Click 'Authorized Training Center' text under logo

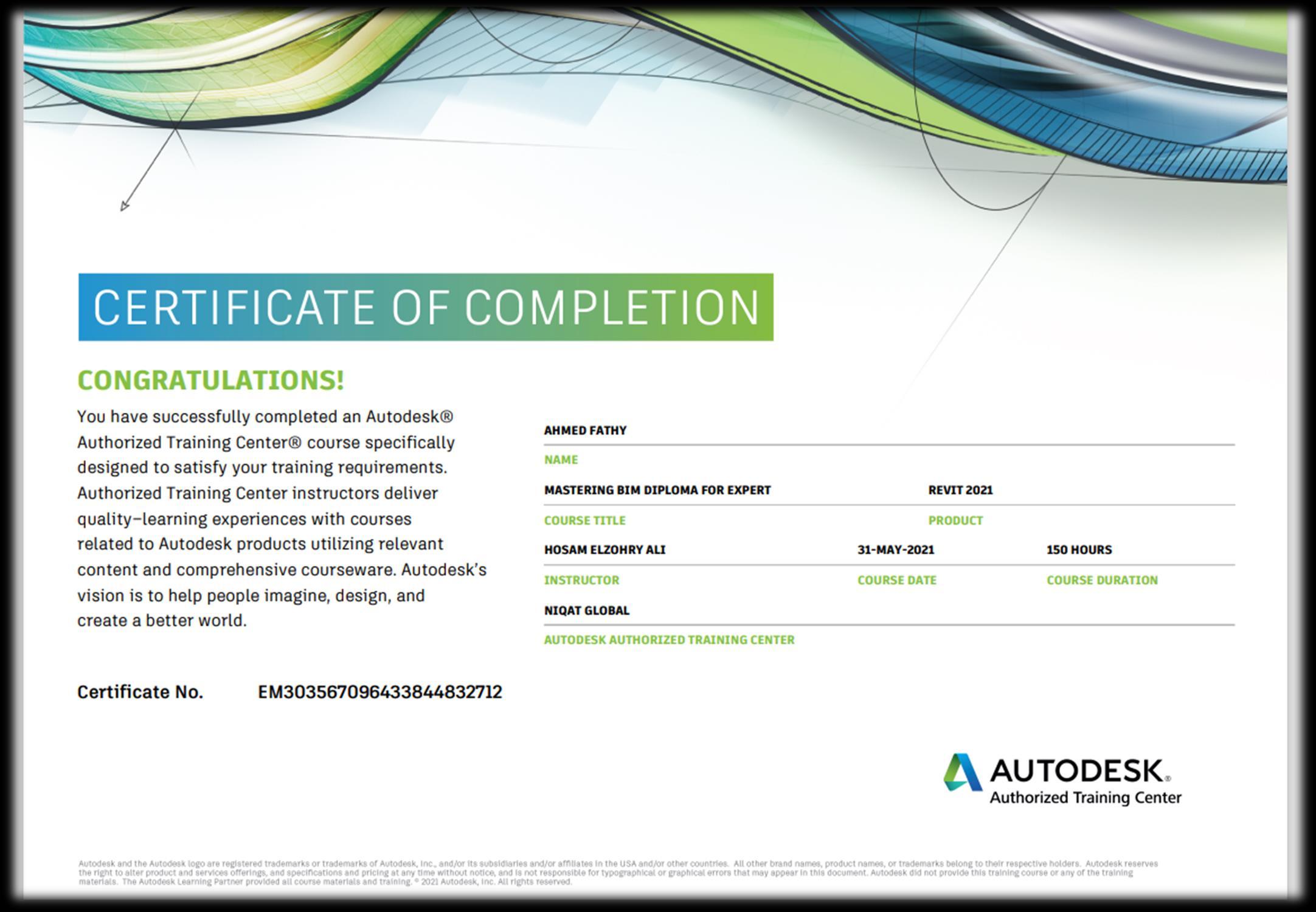coord(1086,798)
